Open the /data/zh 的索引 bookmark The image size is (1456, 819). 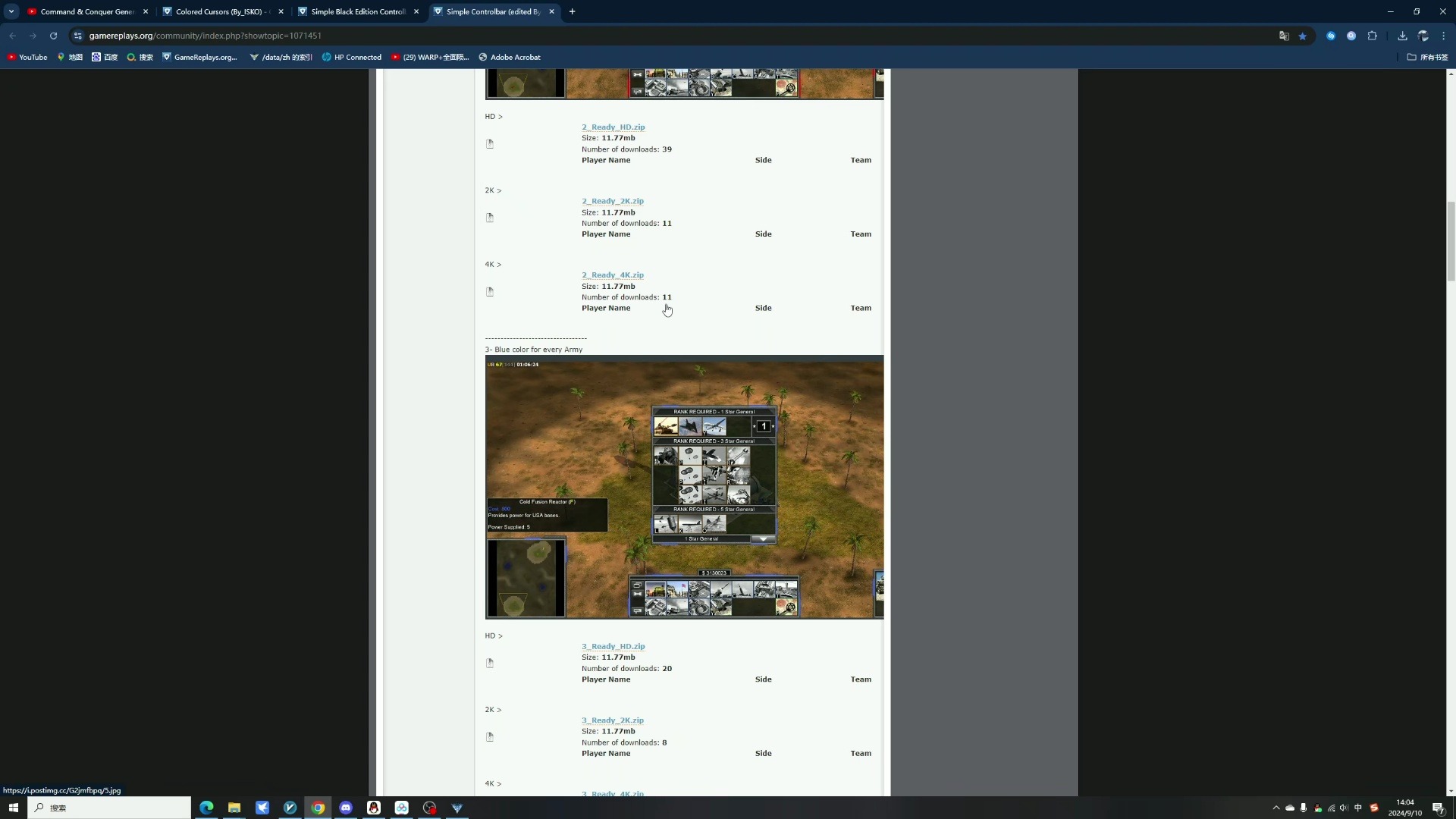[x=281, y=57]
